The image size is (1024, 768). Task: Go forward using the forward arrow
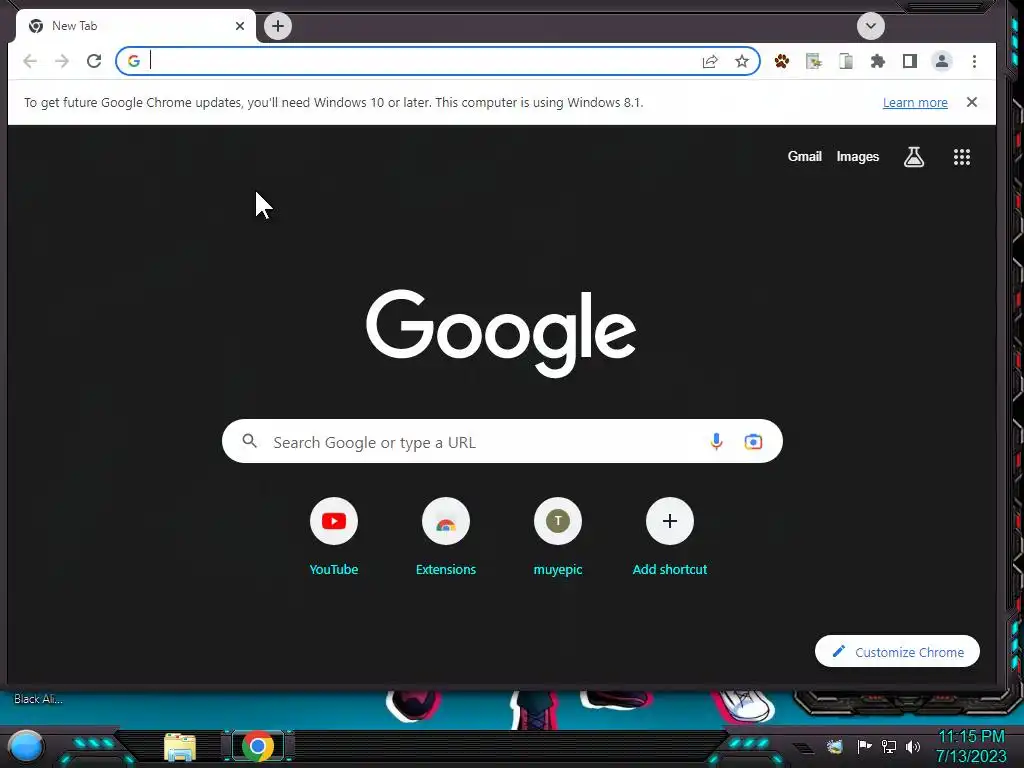point(62,61)
